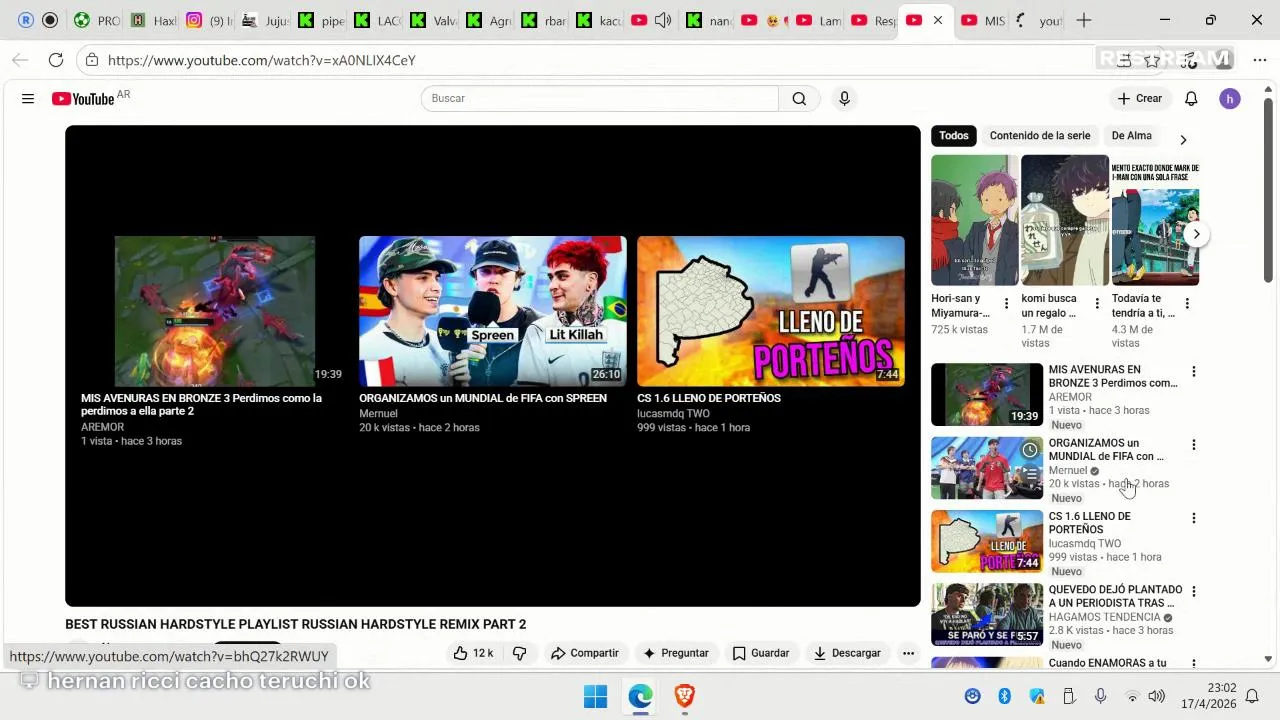Click the video title BEST RUSSIAN HARDSTYLE PLAYLIST
This screenshot has height=720, width=1280.
(x=295, y=624)
